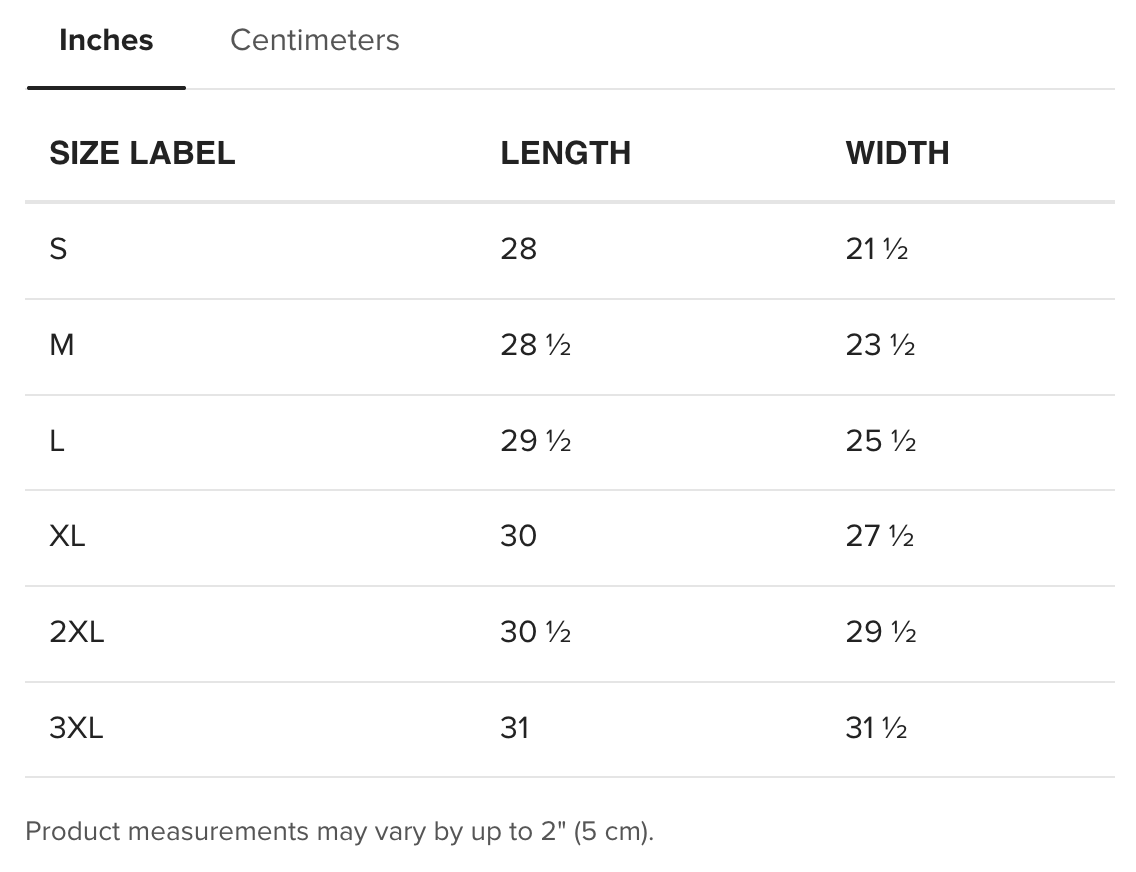Select the 31 ½ width cell
The height and width of the screenshot is (872, 1136).
click(x=876, y=728)
